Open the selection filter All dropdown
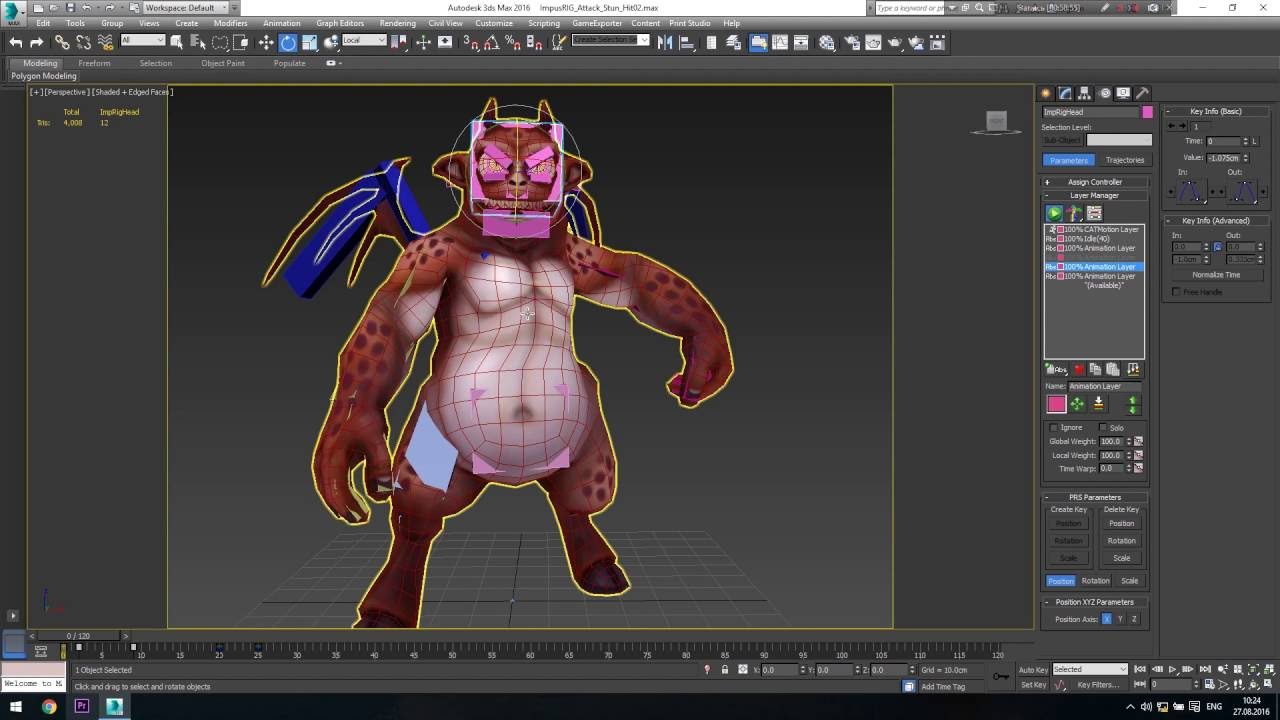Screen dimensions: 1280x720 click(142, 41)
